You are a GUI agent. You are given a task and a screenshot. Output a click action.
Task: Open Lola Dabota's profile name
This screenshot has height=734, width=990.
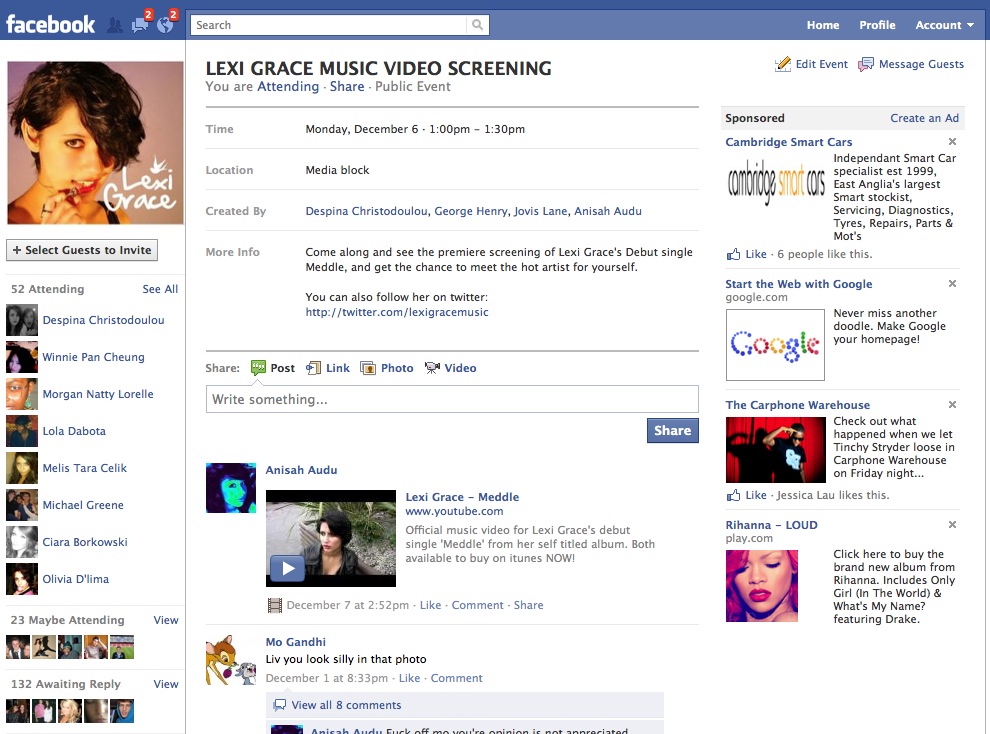click(x=75, y=432)
